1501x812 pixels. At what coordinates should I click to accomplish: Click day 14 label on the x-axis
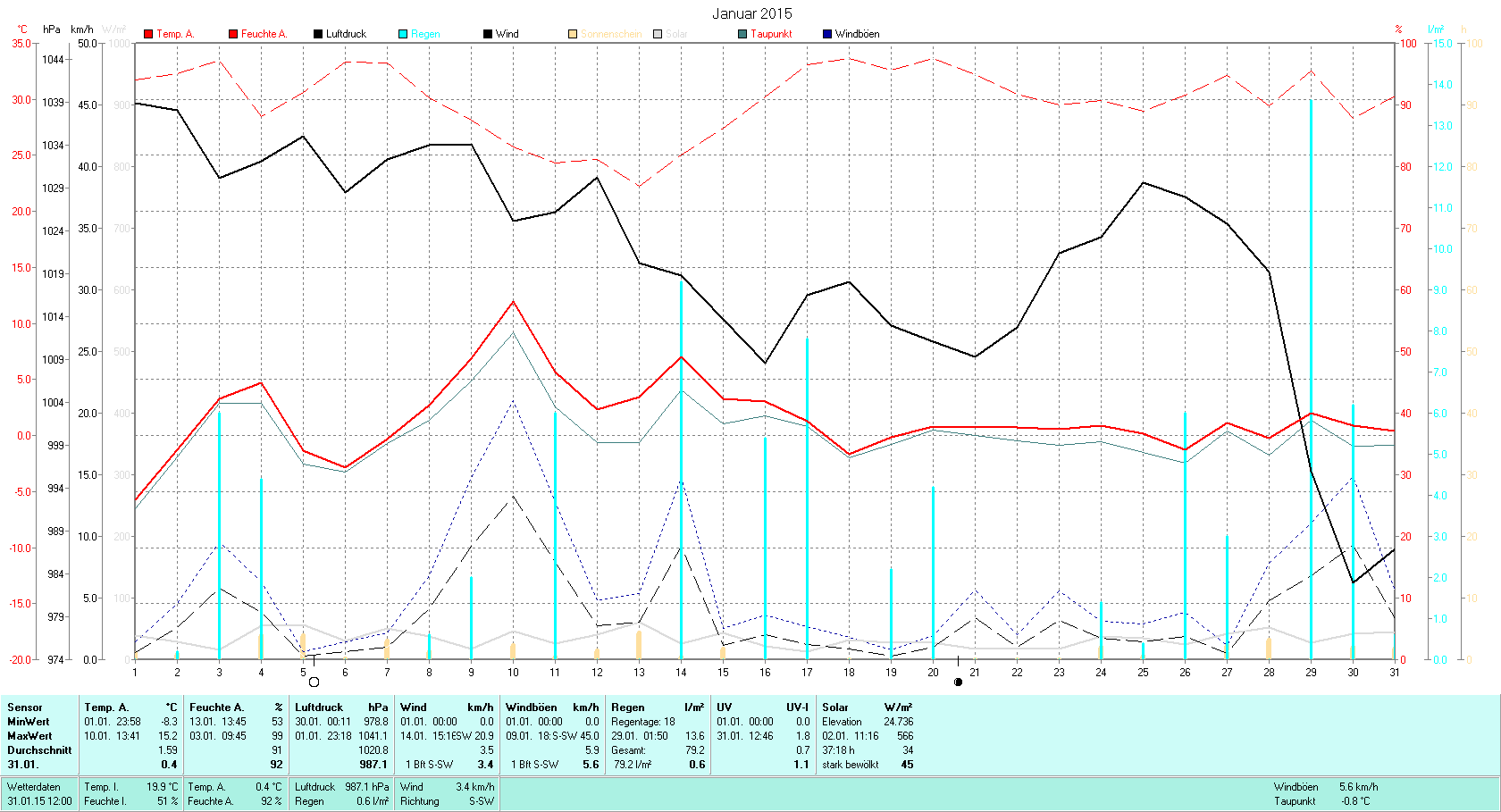681,673
